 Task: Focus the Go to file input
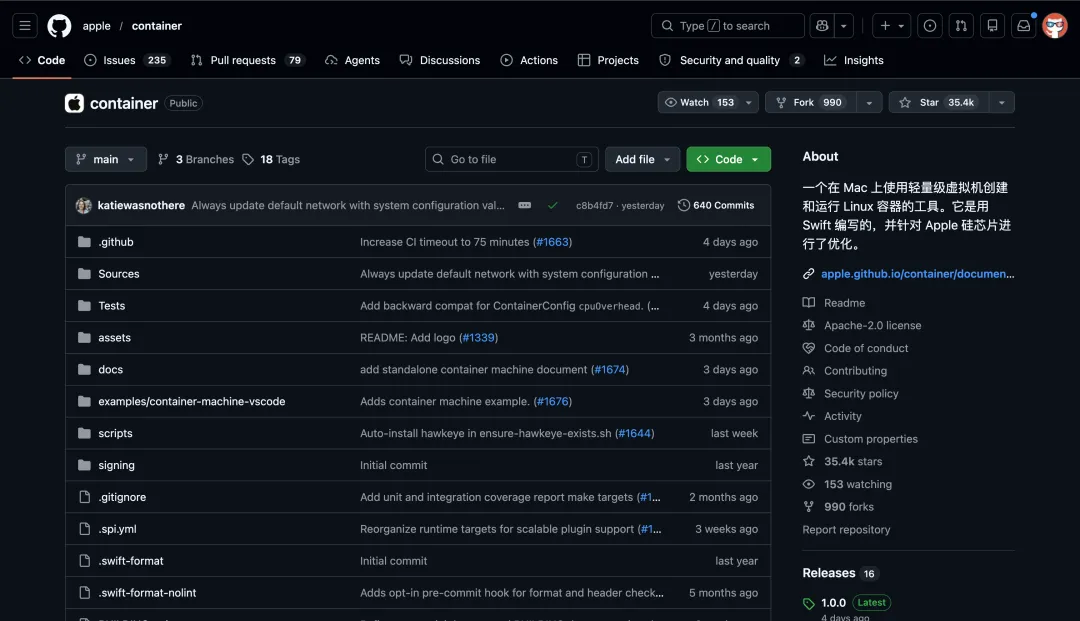[x=511, y=159]
